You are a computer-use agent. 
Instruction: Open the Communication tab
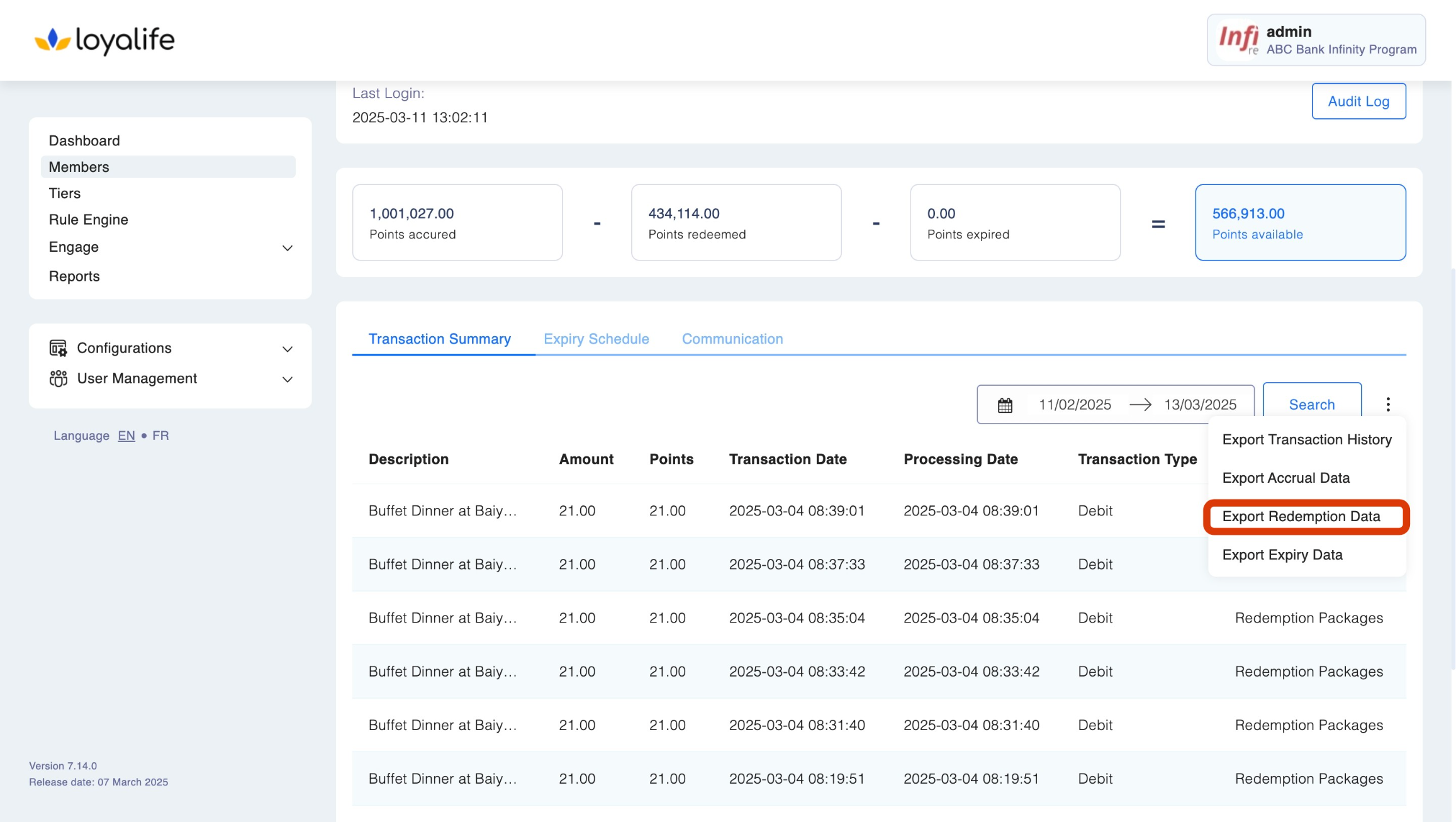click(732, 339)
